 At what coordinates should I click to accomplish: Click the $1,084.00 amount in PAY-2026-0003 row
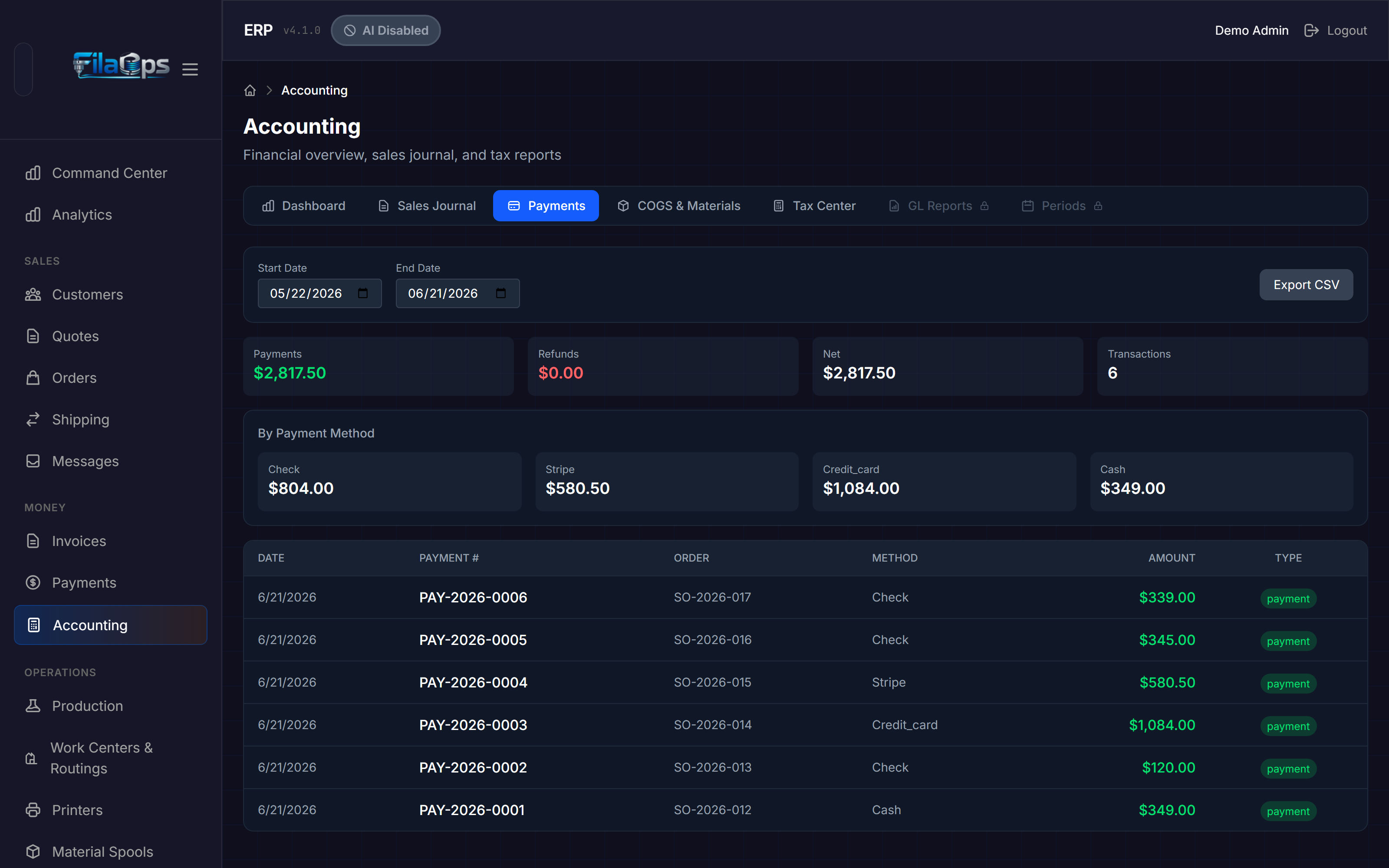(x=1162, y=724)
